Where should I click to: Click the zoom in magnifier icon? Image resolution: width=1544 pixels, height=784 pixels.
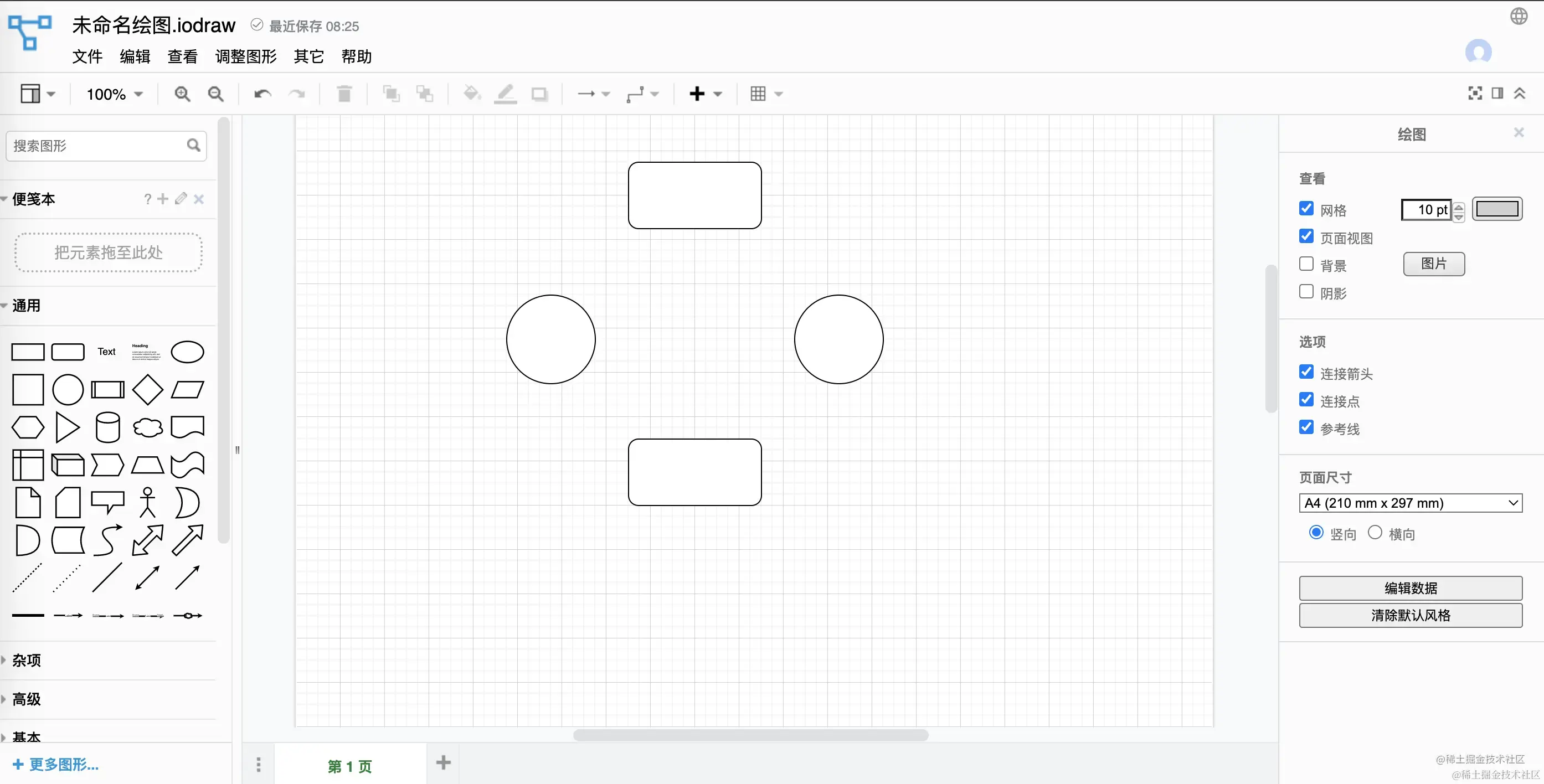coord(182,94)
